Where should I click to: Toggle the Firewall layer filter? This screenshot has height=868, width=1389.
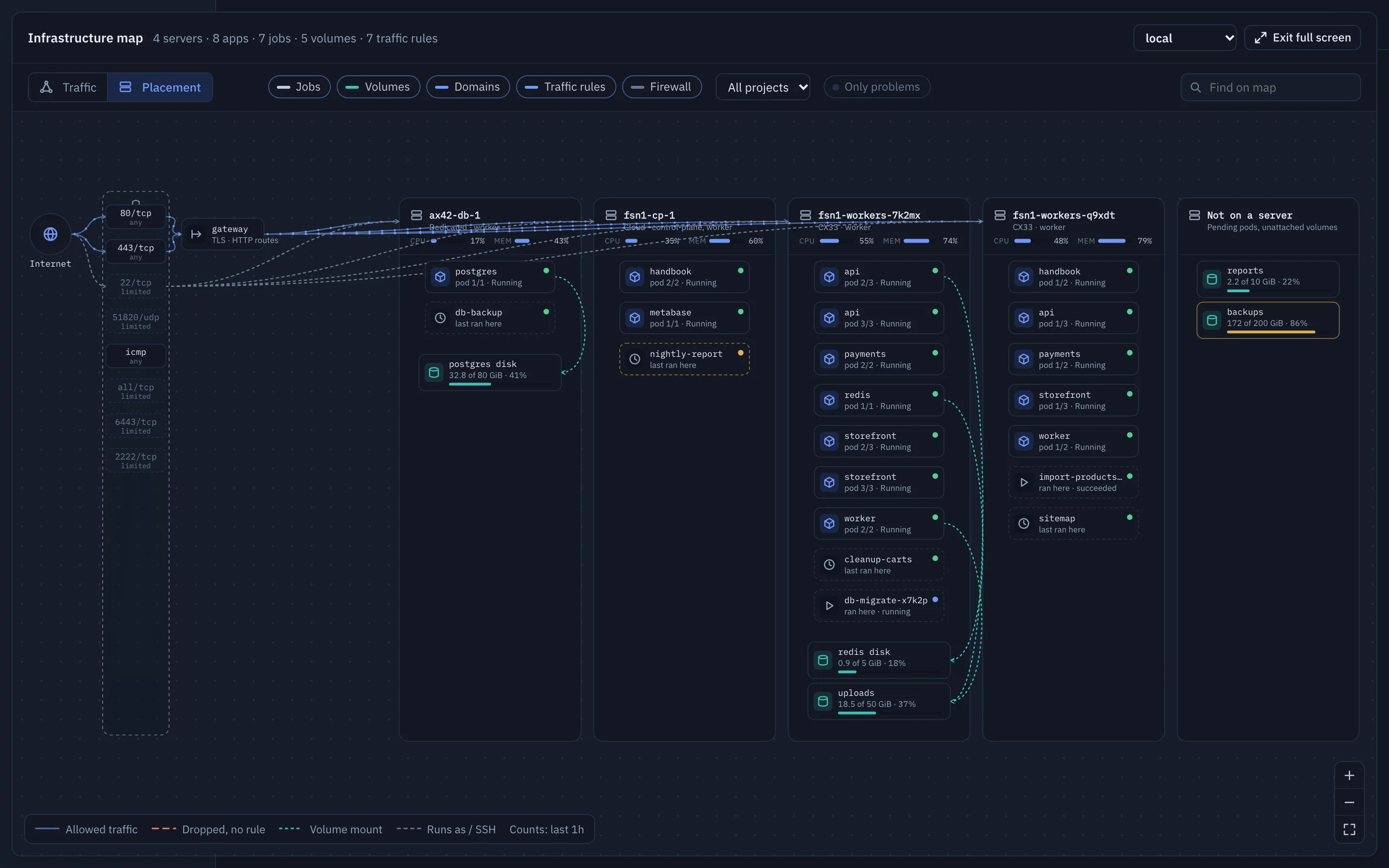(662, 87)
